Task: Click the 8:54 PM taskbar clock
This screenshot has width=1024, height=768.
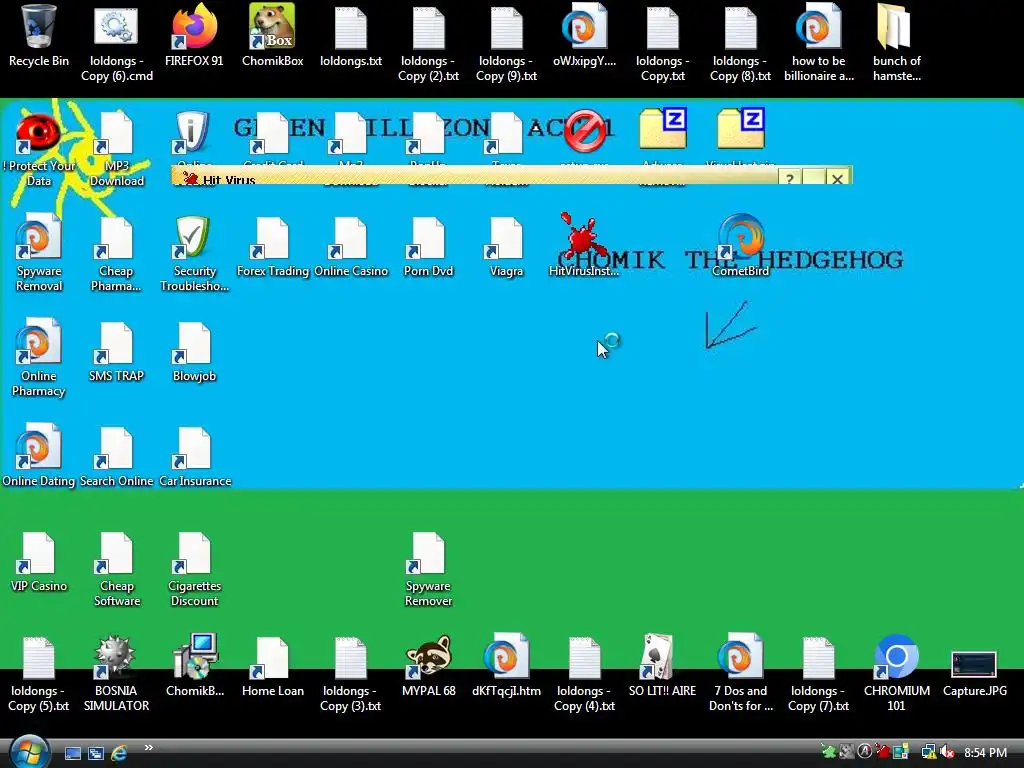Action: [x=985, y=752]
